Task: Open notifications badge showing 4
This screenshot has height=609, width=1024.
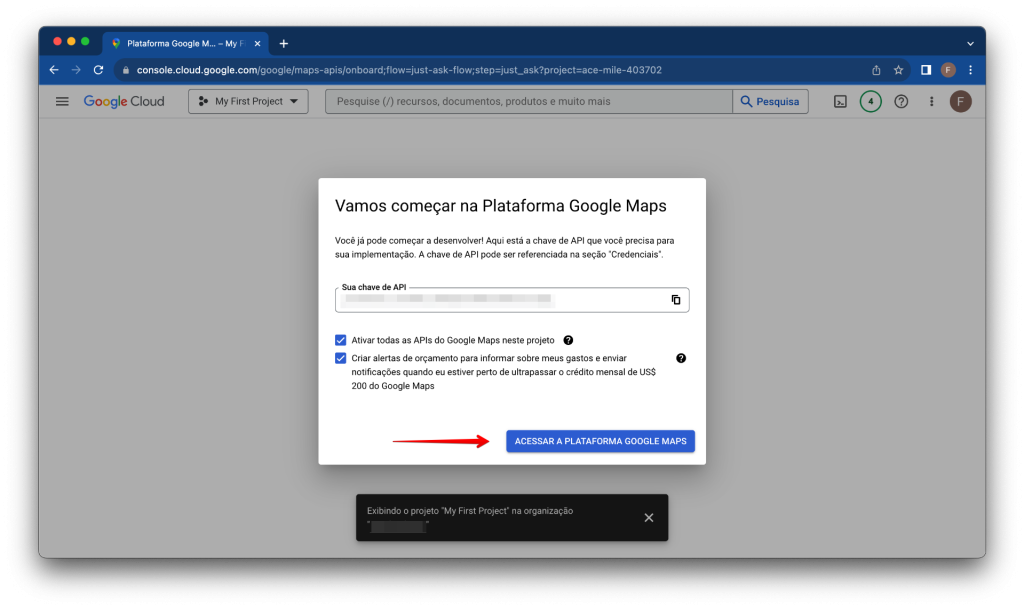Action: 871,101
